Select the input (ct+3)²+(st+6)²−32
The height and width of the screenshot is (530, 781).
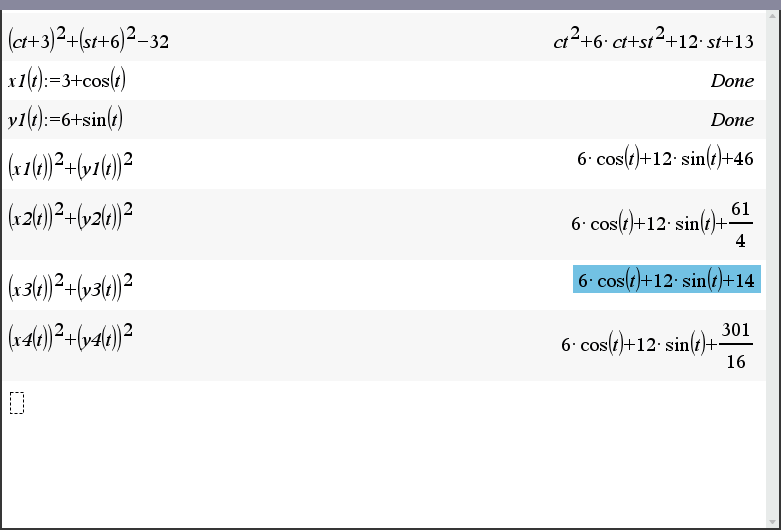[88, 40]
